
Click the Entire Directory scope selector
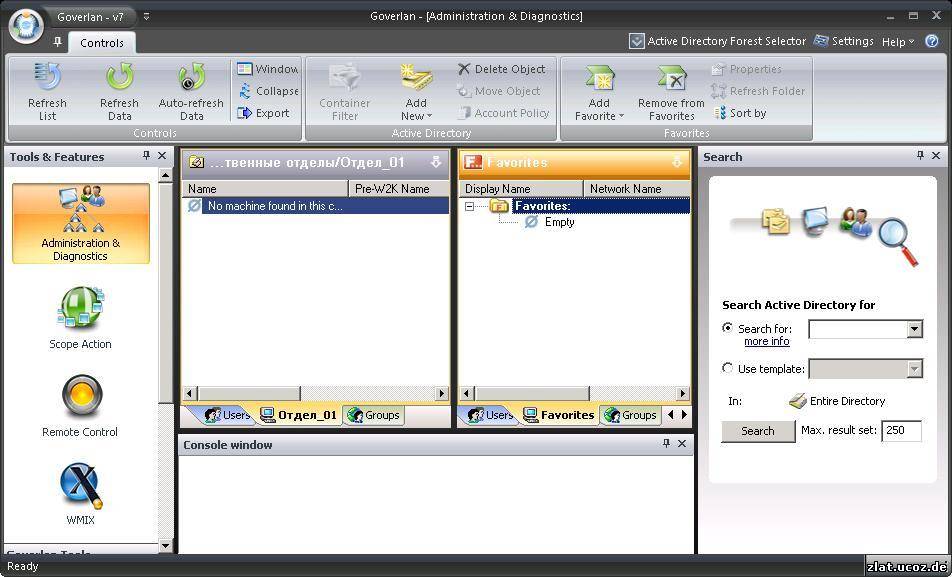[x=837, y=401]
